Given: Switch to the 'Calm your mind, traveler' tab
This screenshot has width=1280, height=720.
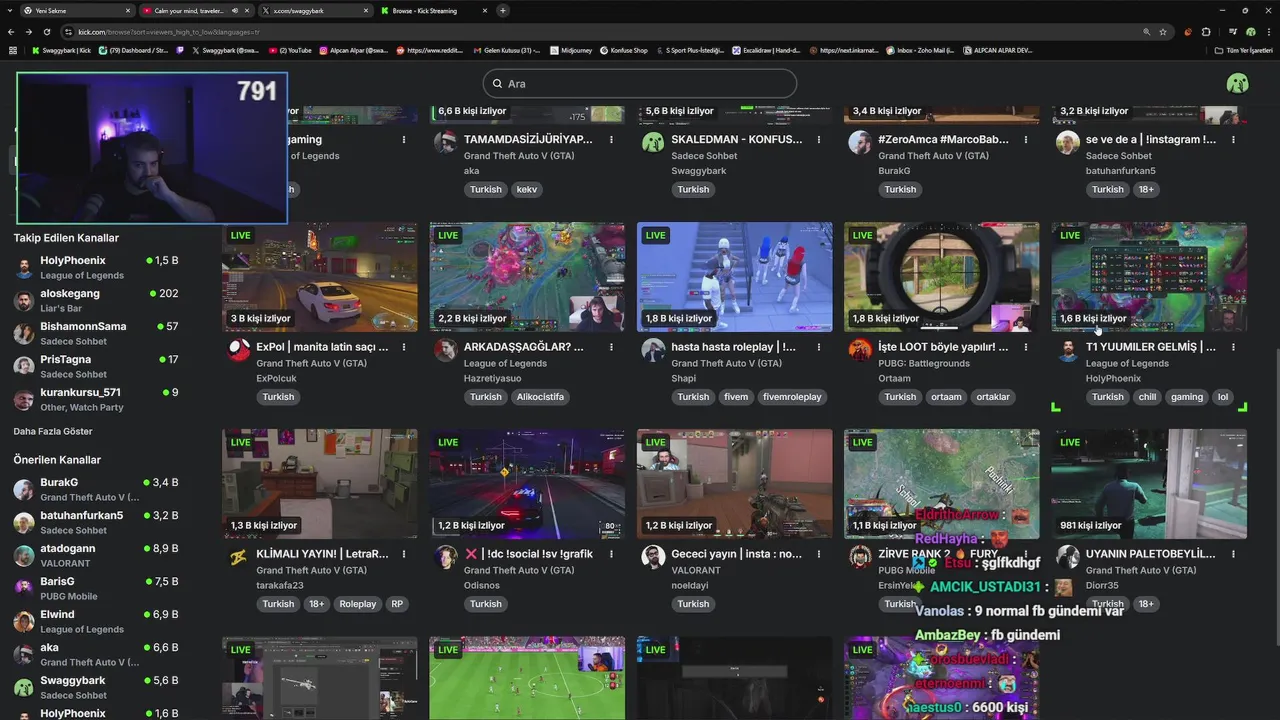Looking at the screenshot, I should tap(197, 11).
